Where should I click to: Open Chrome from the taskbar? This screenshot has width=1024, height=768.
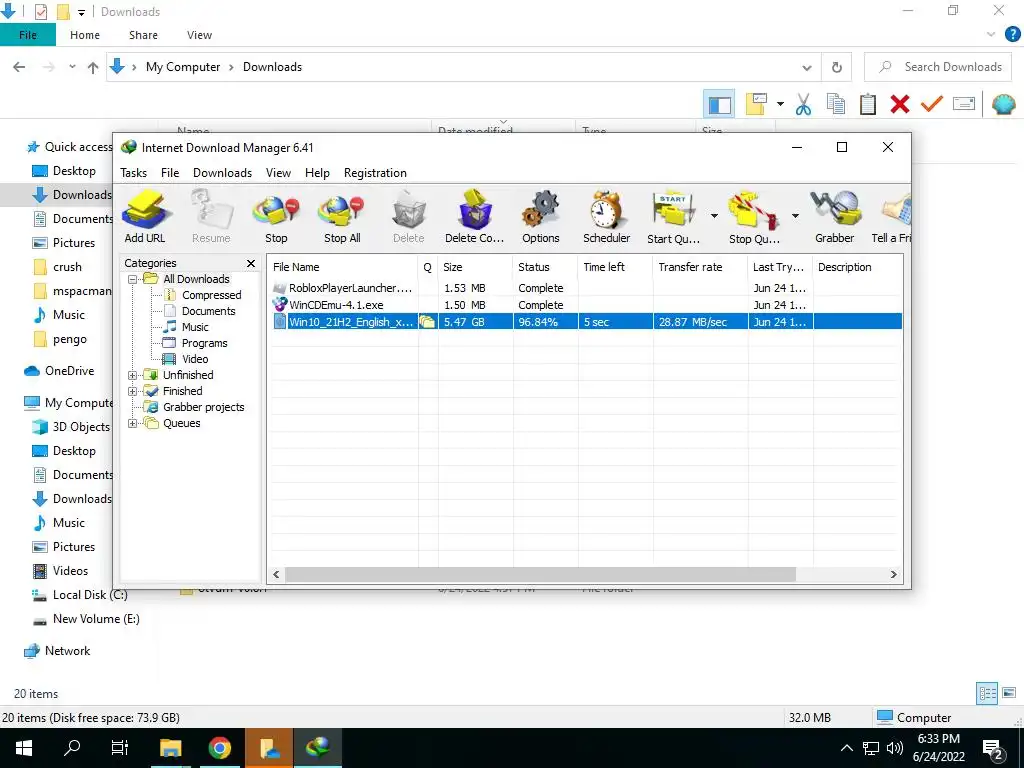point(219,748)
